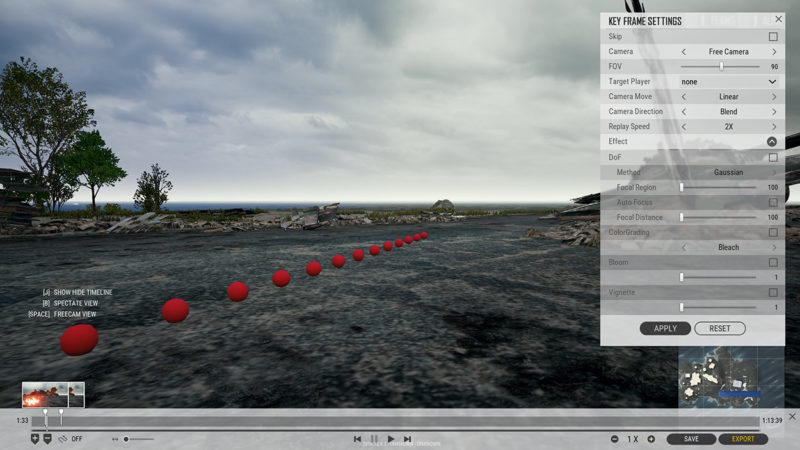
Task: Play the replay
Action: click(x=391, y=439)
